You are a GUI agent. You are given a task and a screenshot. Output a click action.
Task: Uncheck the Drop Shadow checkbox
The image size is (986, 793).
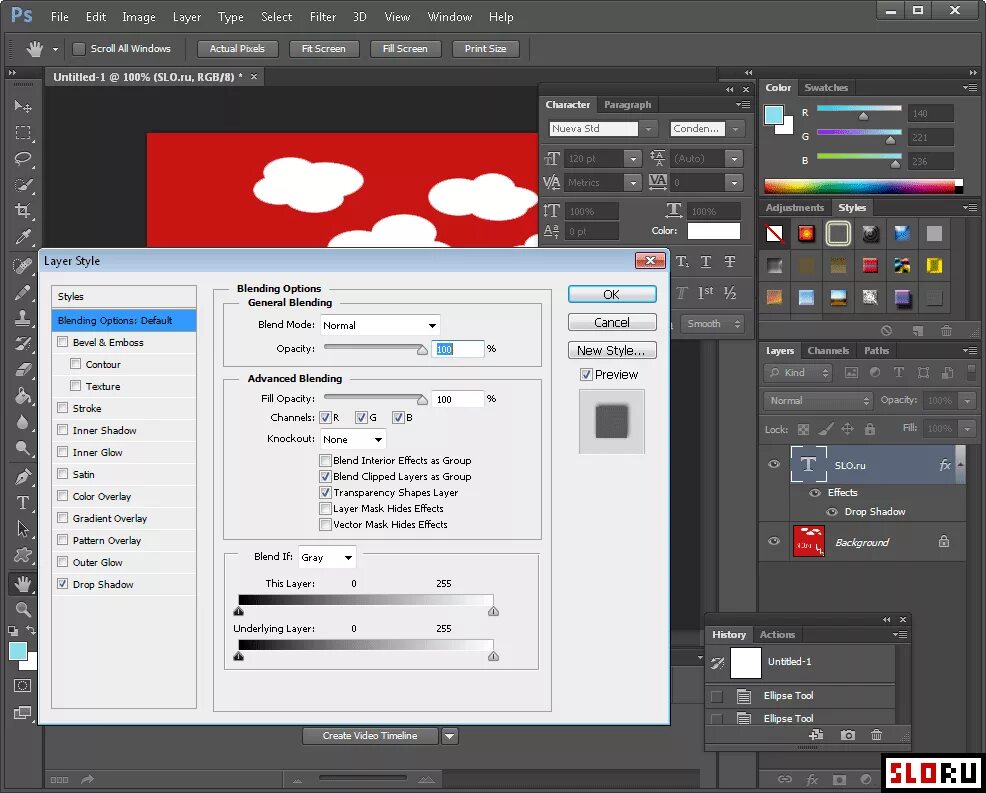tap(62, 584)
